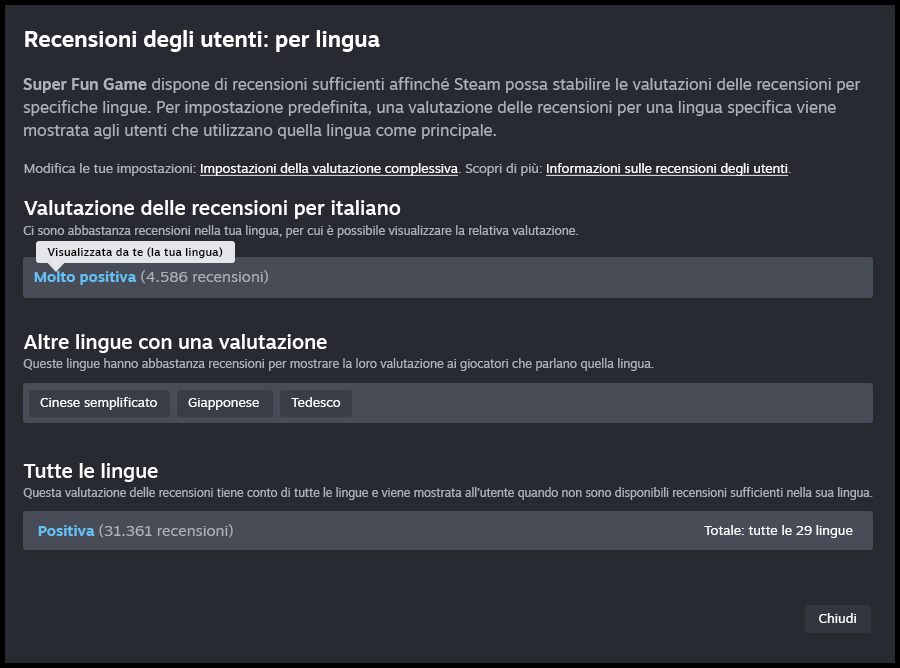This screenshot has height=668, width=900.
Task: Click the '(4.586 recensioni)' review count
Action: point(204,277)
